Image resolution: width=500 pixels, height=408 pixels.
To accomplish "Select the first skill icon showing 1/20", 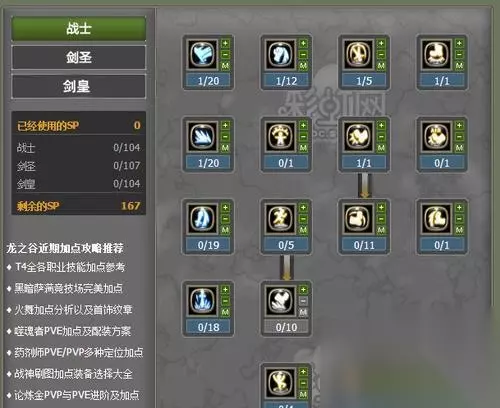I will [x=202, y=54].
